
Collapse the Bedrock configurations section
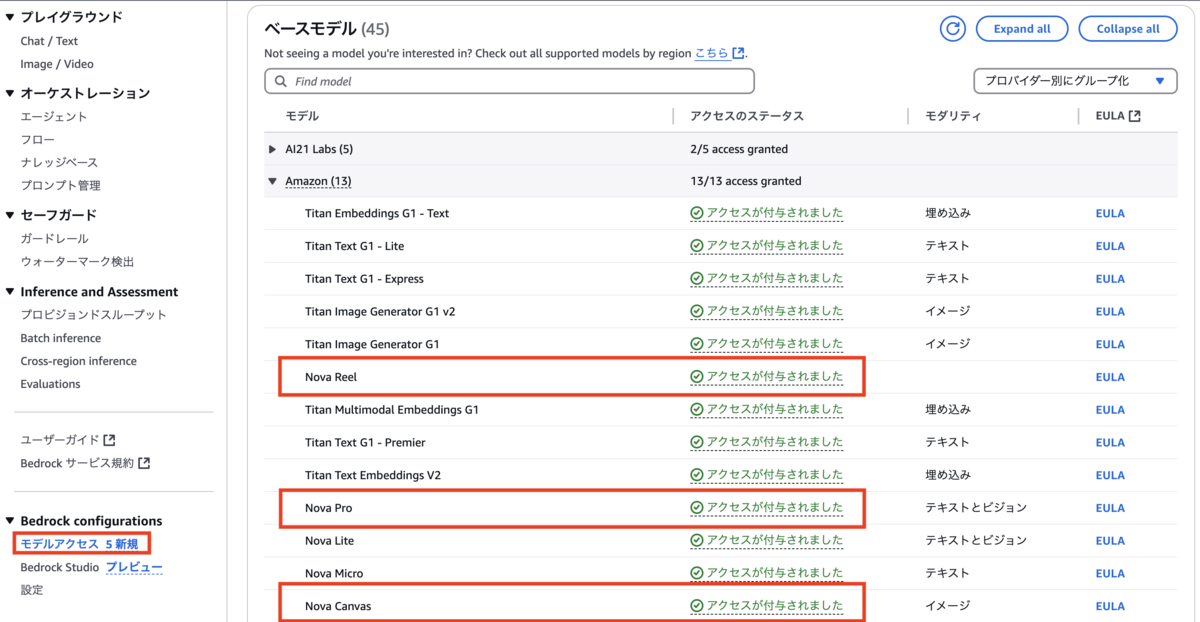click(10, 521)
